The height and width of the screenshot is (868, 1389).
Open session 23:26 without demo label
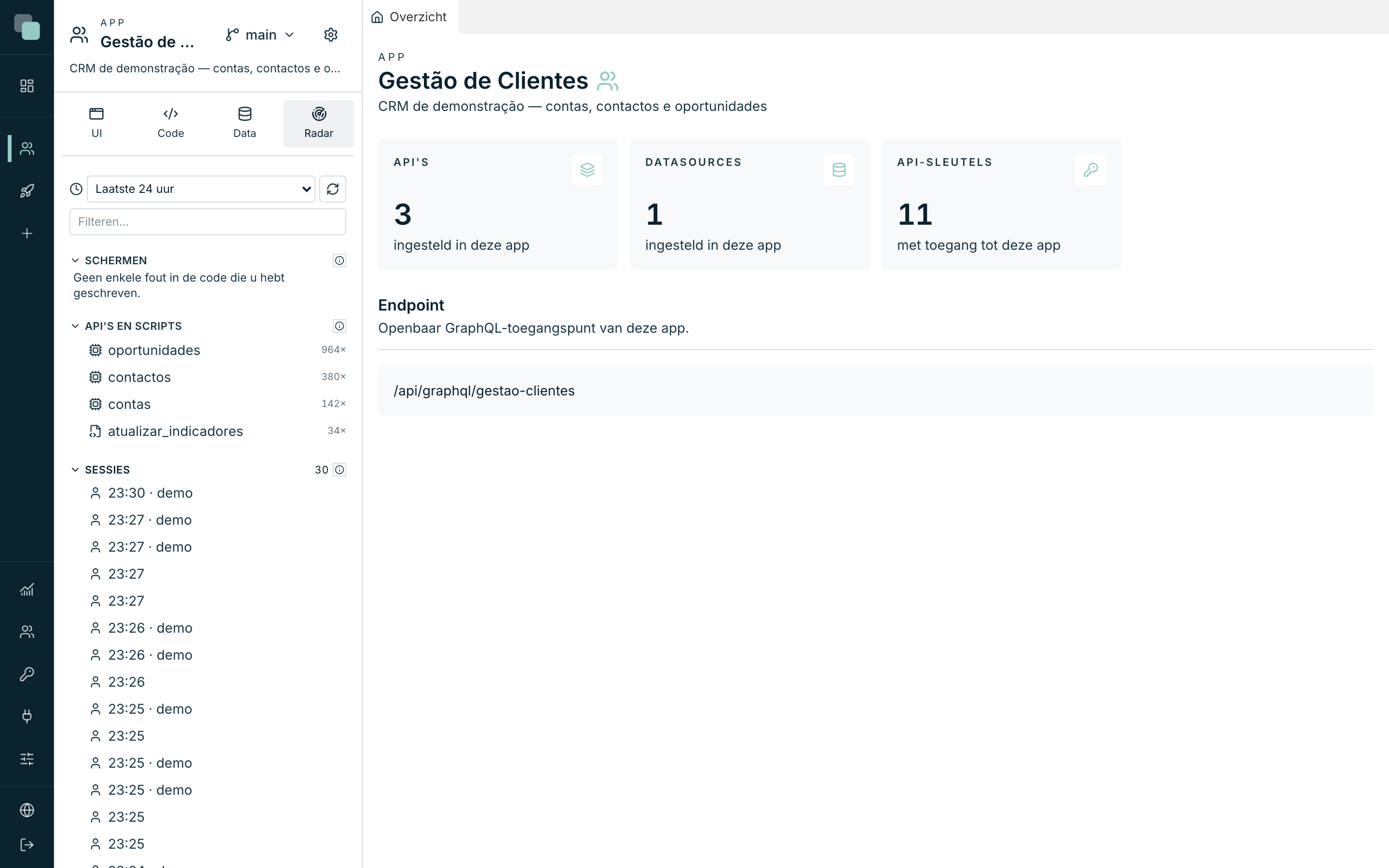click(x=208, y=682)
